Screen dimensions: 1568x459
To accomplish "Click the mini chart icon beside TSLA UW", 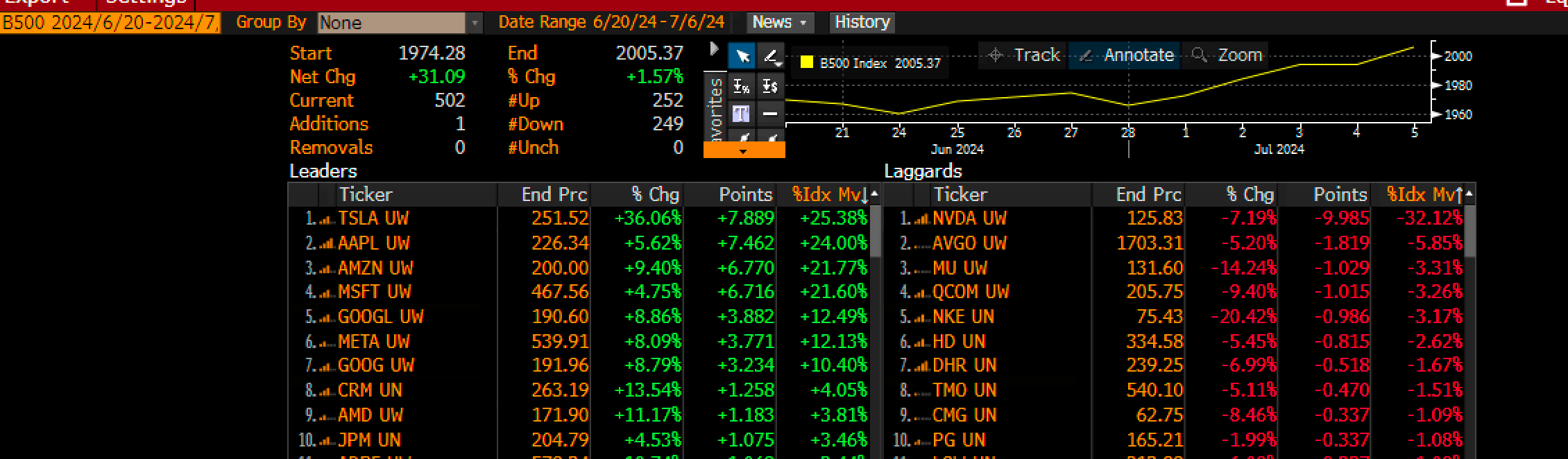I will pos(326,220).
